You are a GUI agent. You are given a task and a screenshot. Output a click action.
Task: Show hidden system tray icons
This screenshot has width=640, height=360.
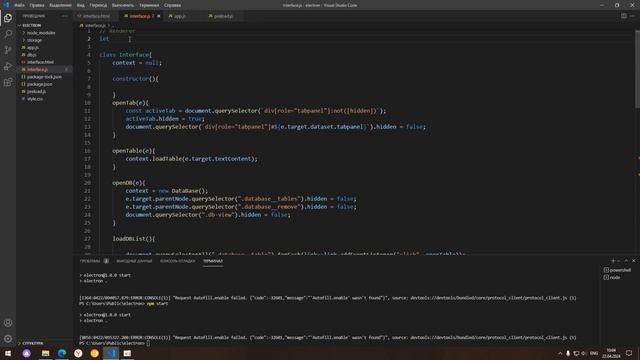coord(560,353)
